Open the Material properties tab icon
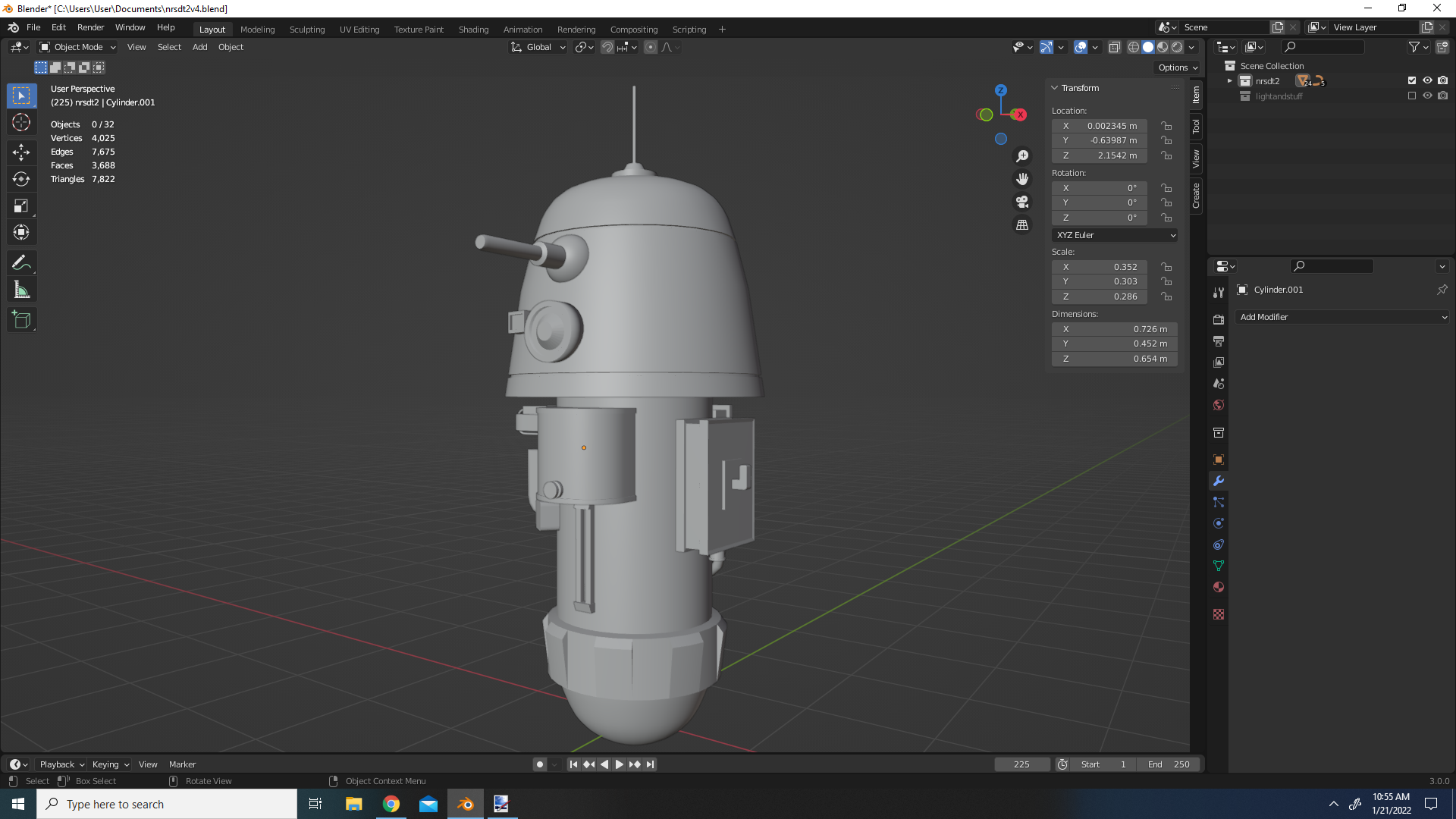Screen dimensions: 1456x819 point(1219,587)
